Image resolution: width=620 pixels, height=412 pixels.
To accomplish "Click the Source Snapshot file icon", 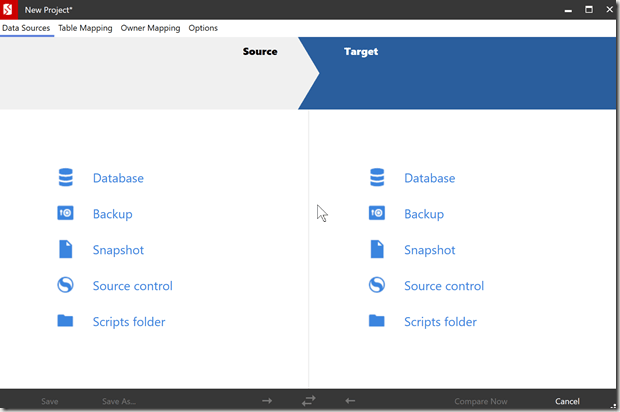I will coord(66,250).
